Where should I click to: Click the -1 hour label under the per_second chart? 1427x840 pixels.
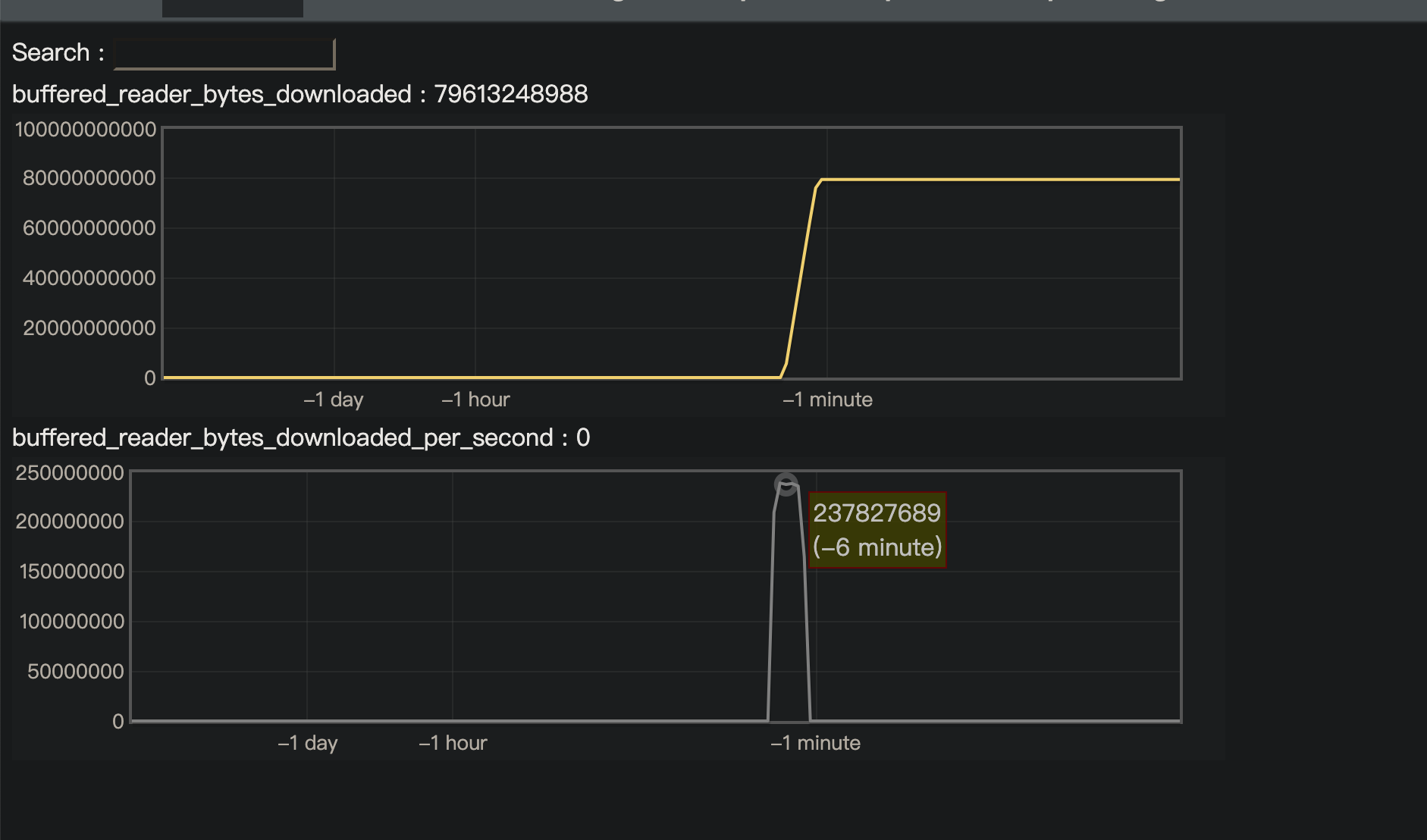pos(453,743)
